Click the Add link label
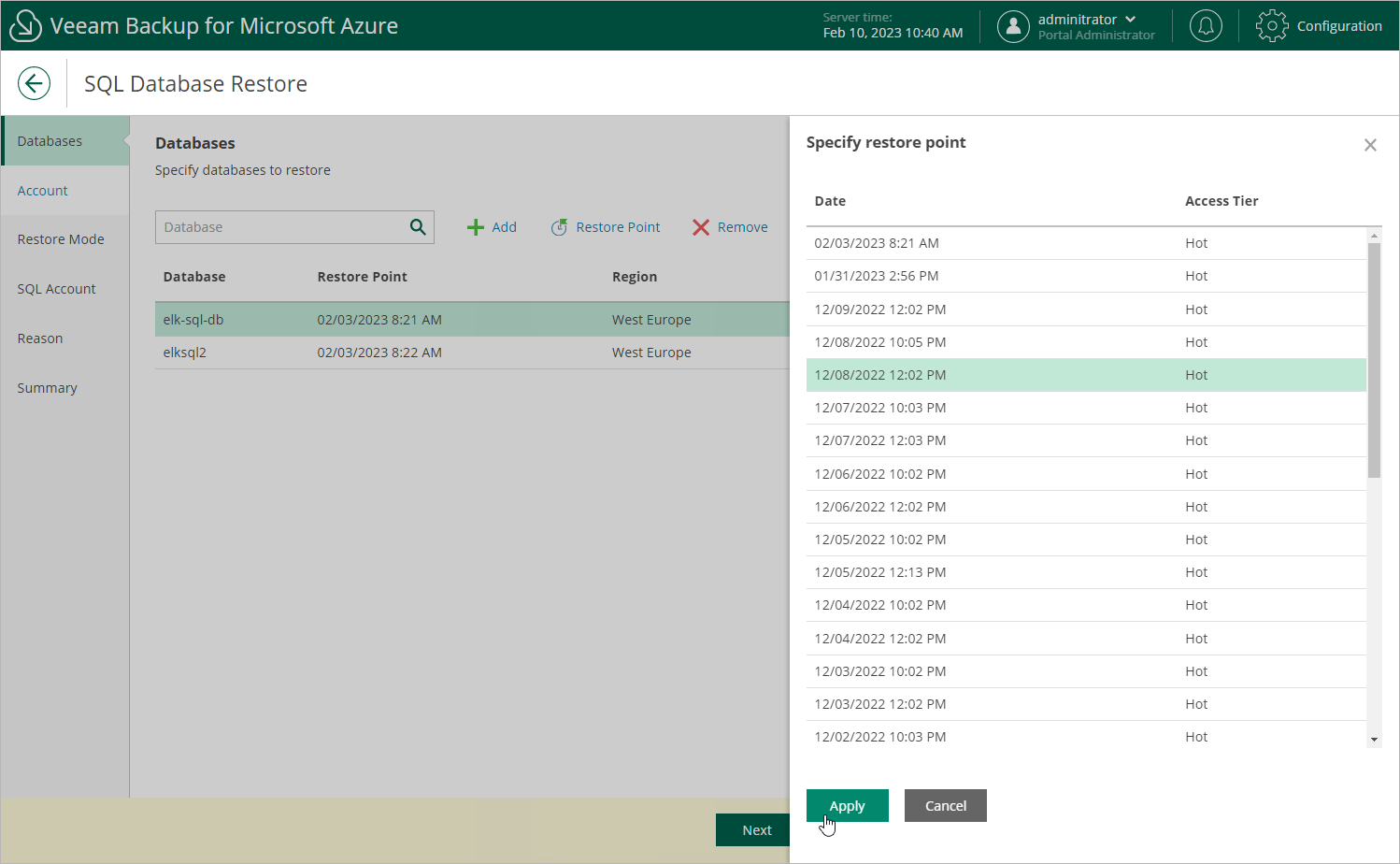Screen dimensions: 1400x864 tap(505, 227)
